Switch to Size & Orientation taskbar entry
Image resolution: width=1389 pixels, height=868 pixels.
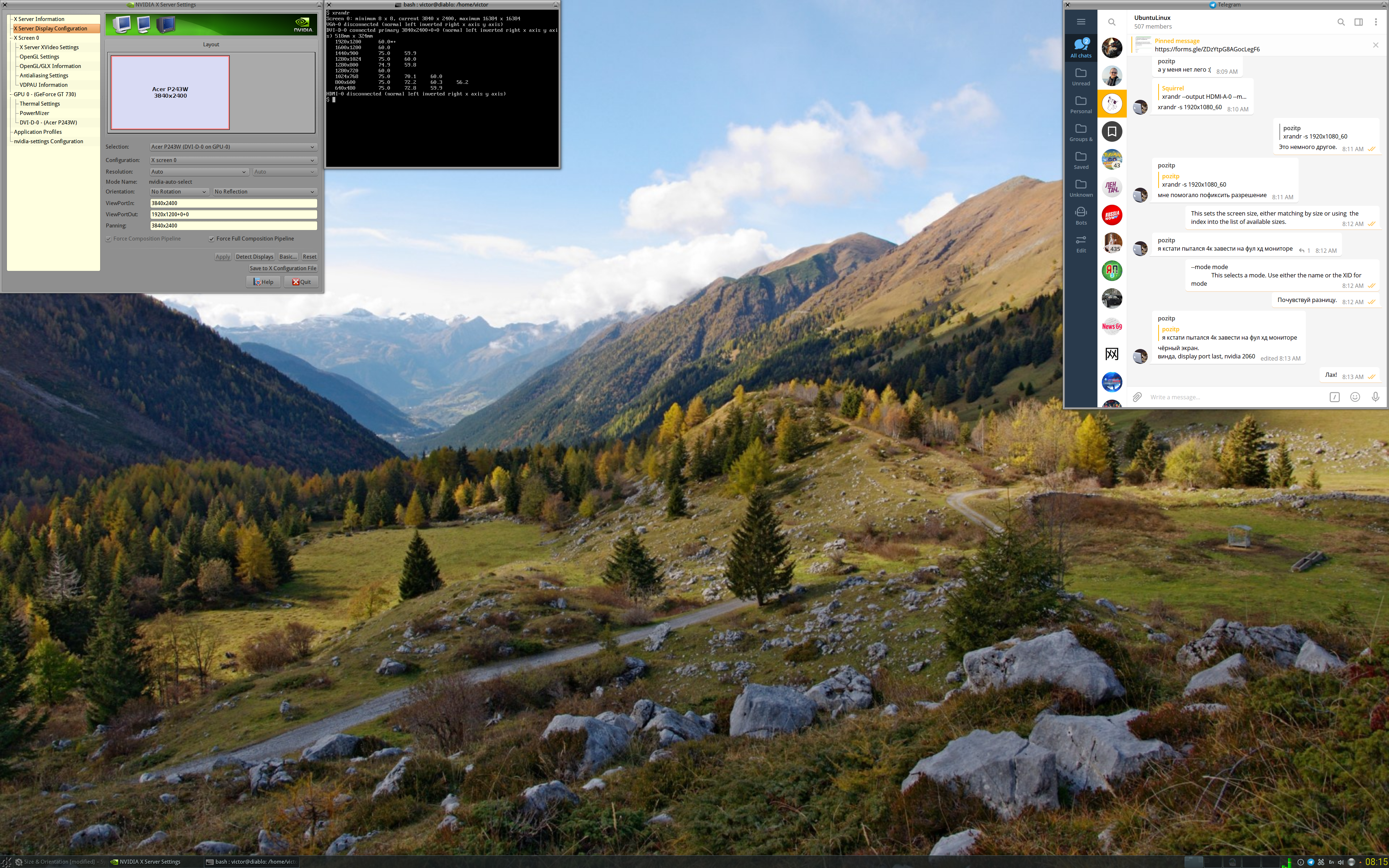60,862
